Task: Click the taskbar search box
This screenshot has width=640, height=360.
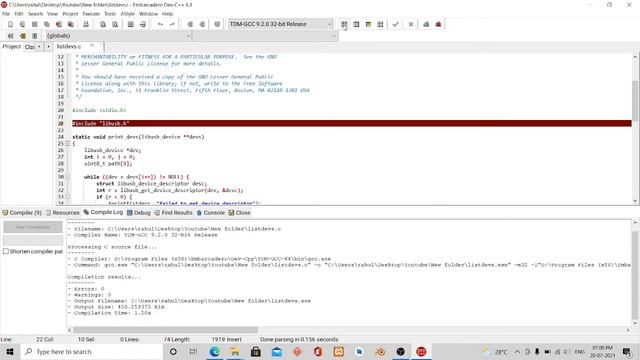Action: coord(91,351)
